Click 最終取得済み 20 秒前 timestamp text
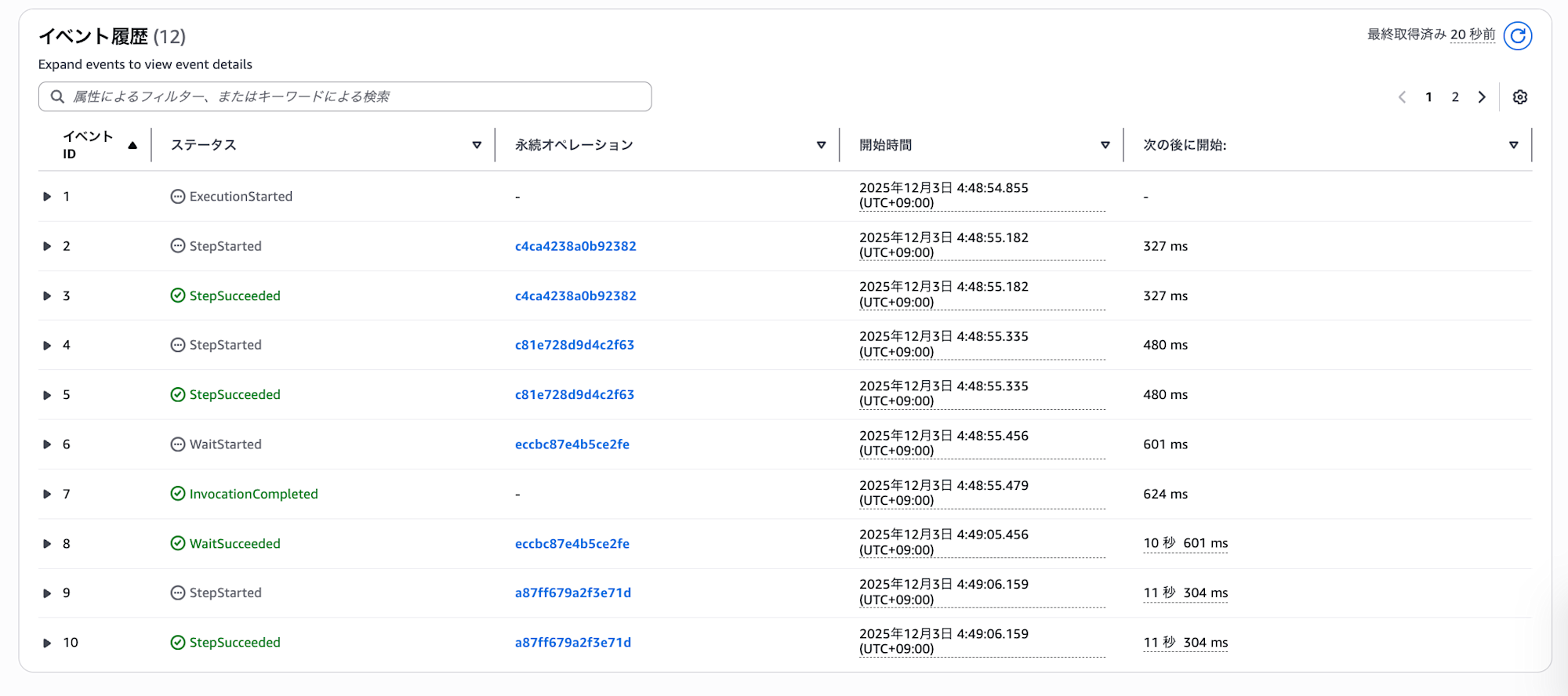Viewport: 1568px width, 696px height. 1432,34
